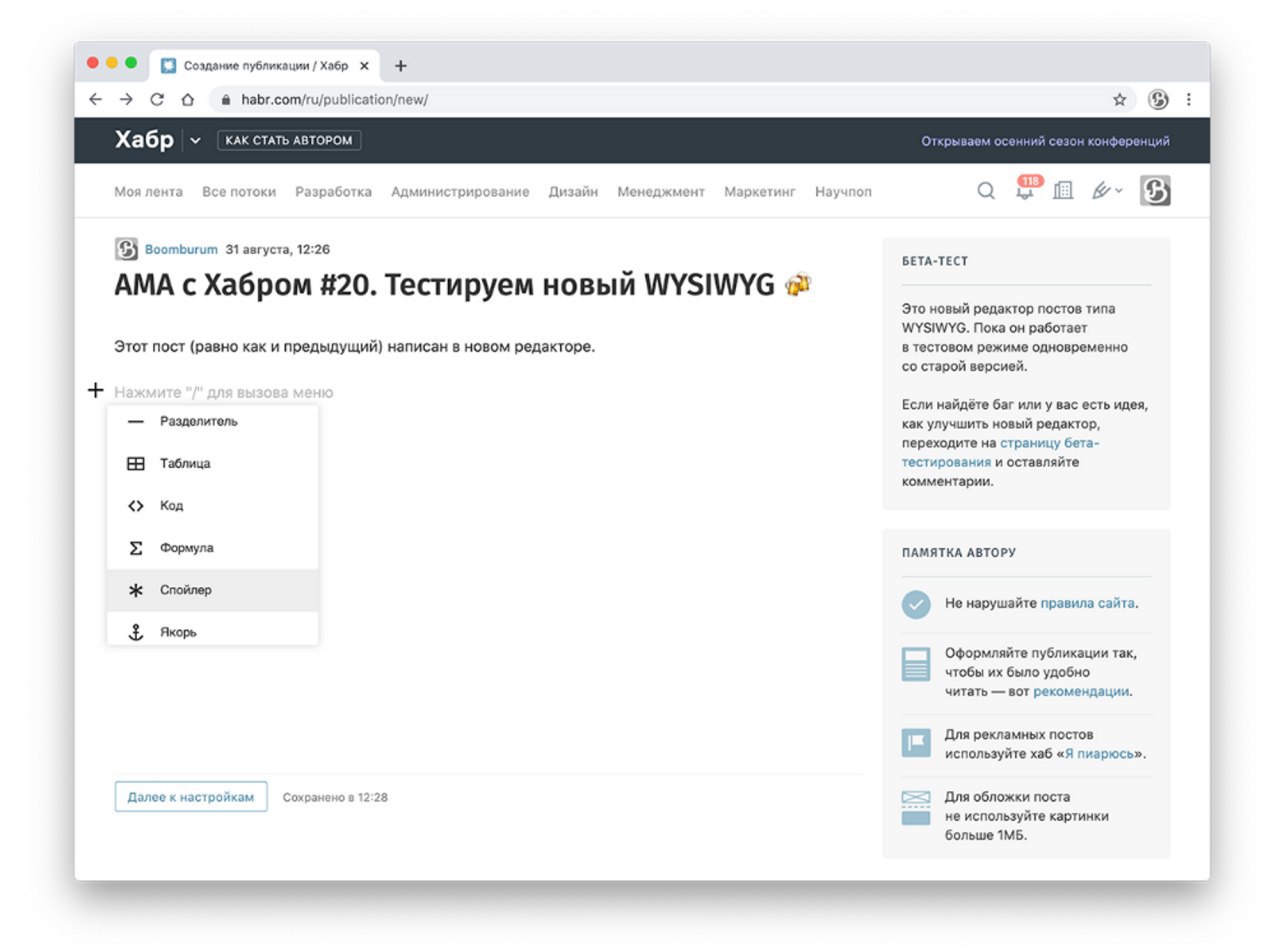
Task: Click КАК СТАТЬ АВТОРОМ button
Action: click(x=289, y=141)
